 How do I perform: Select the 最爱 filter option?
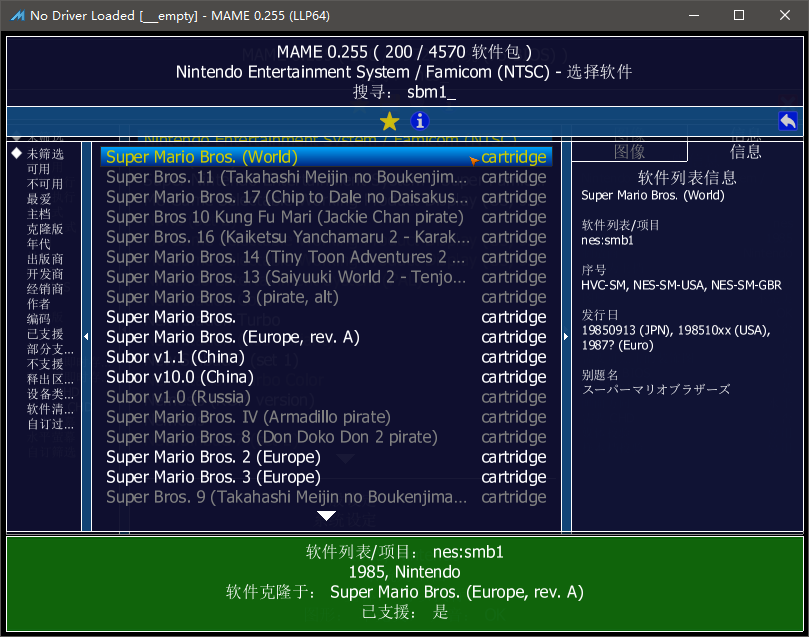pos(39,199)
